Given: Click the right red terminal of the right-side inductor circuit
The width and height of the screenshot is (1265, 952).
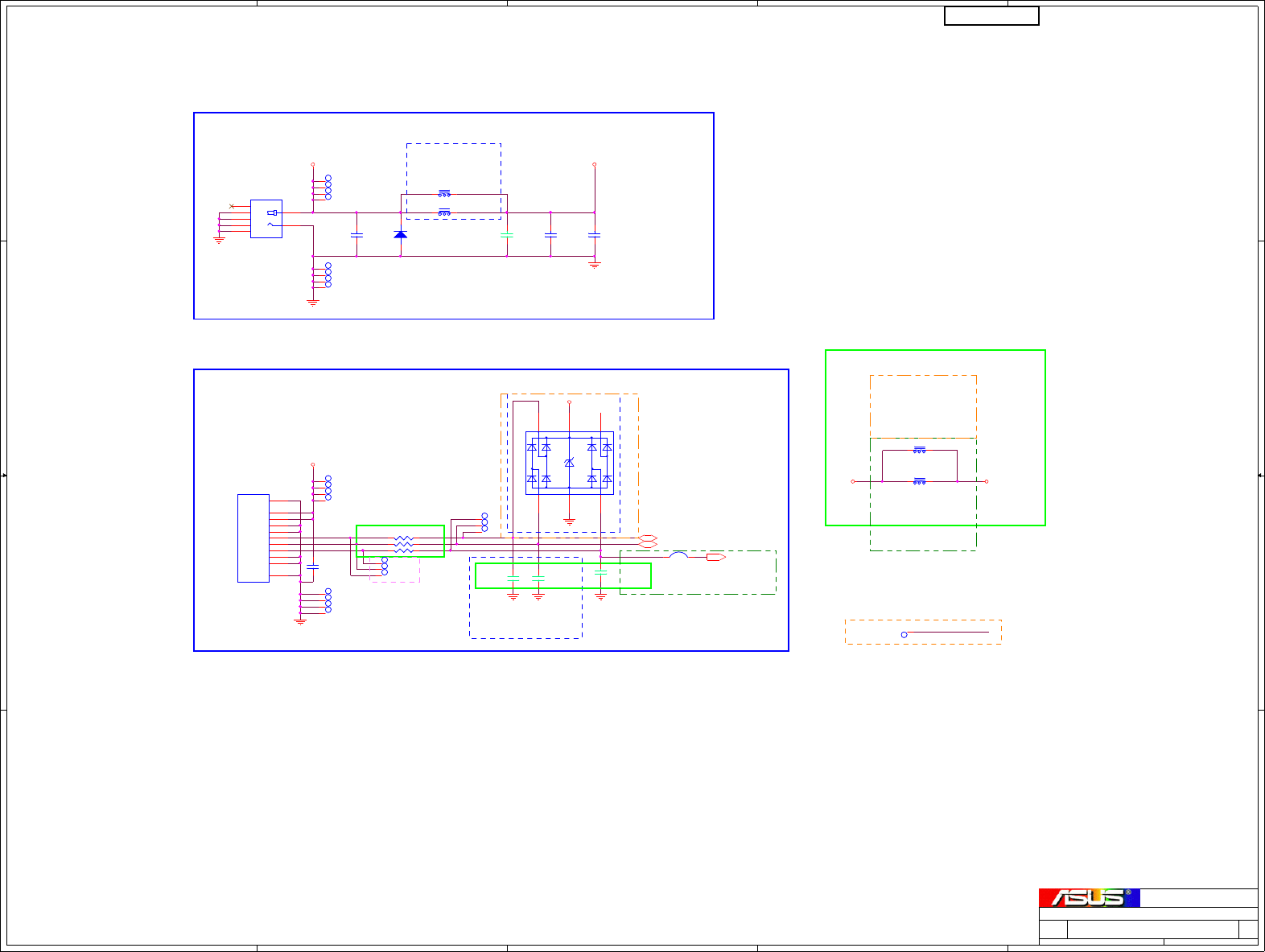Looking at the screenshot, I should point(987,481).
